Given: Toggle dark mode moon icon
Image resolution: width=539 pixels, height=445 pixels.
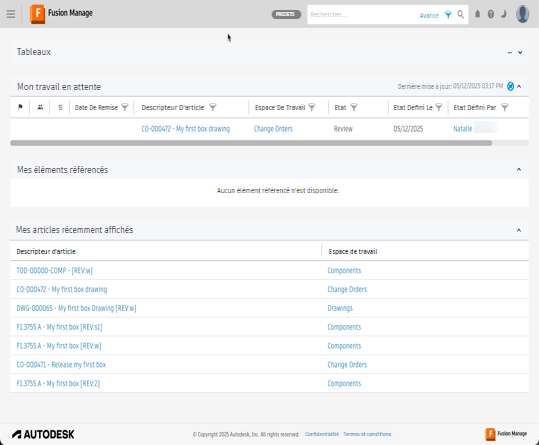Looking at the screenshot, I should [504, 14].
